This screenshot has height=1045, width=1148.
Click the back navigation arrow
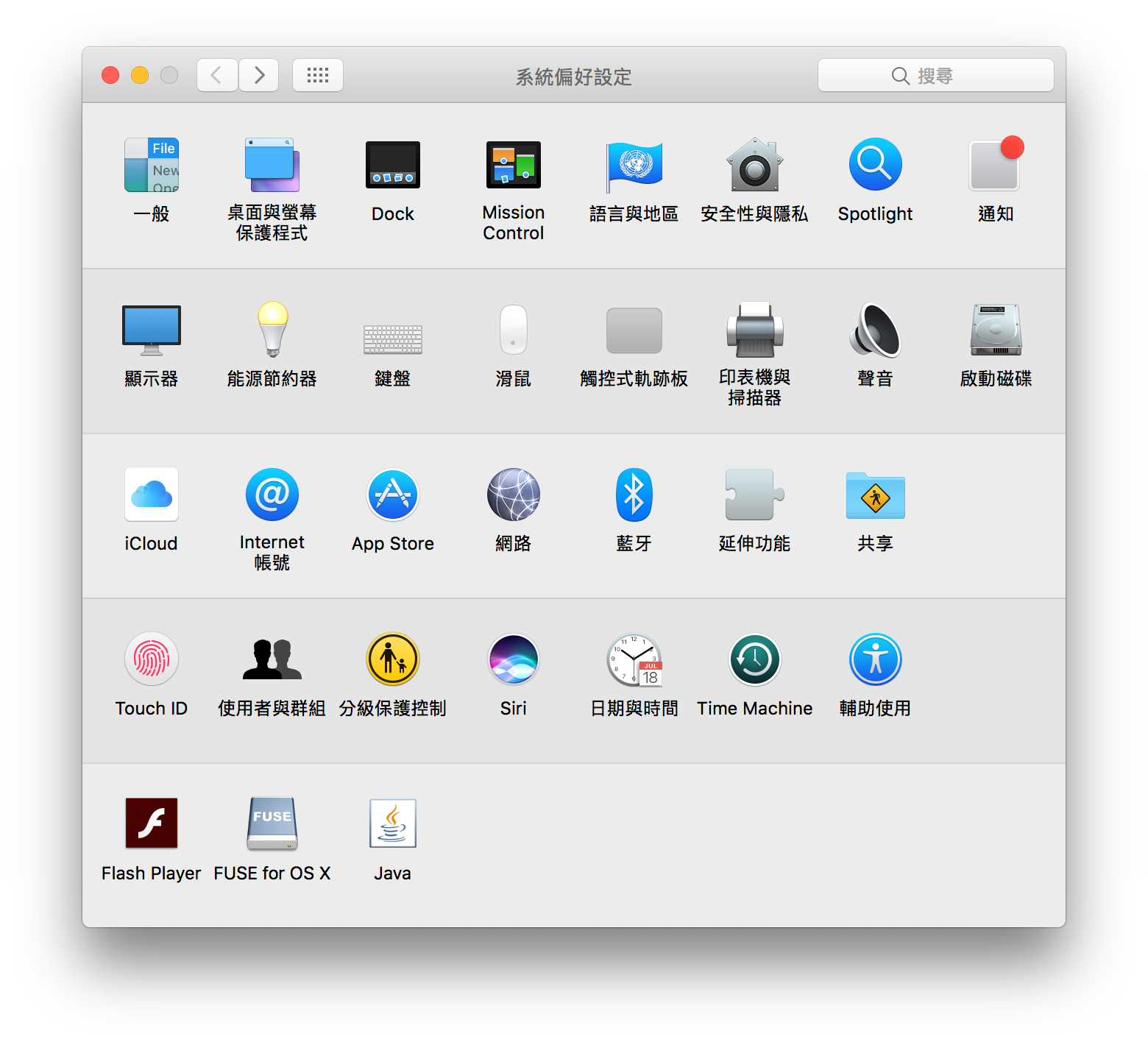click(x=217, y=75)
